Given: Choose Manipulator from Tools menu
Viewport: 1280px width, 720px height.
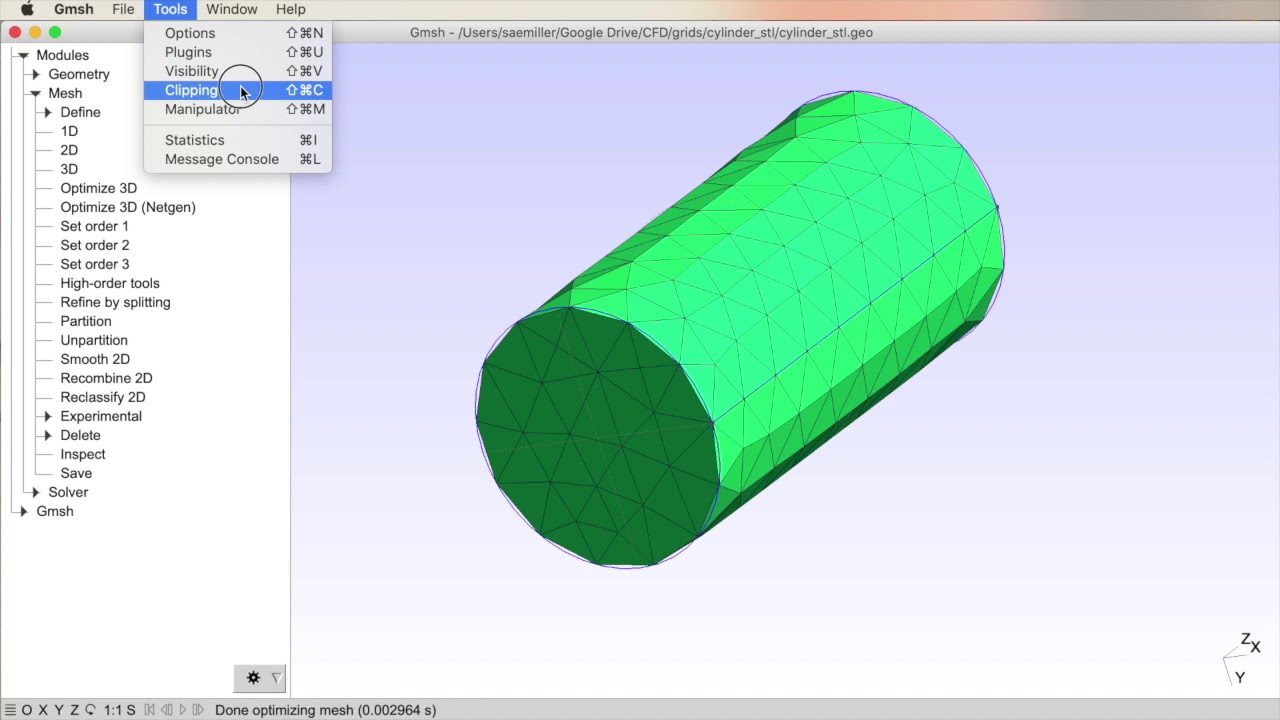Looking at the screenshot, I should coord(238,109).
